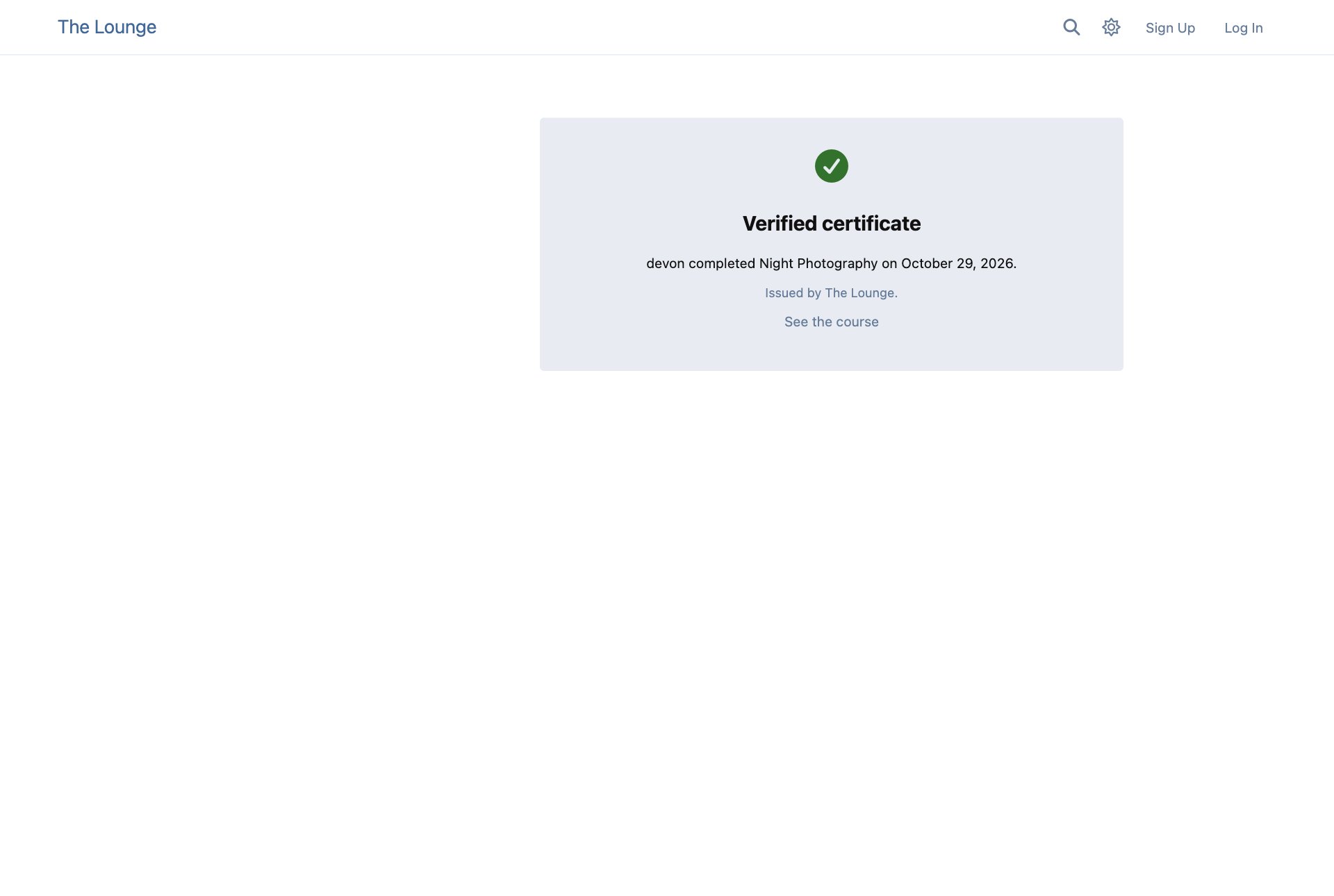Screen dimensions: 1334x896
Task: Click 'devon completed Night Photography' text
Action: point(761,263)
